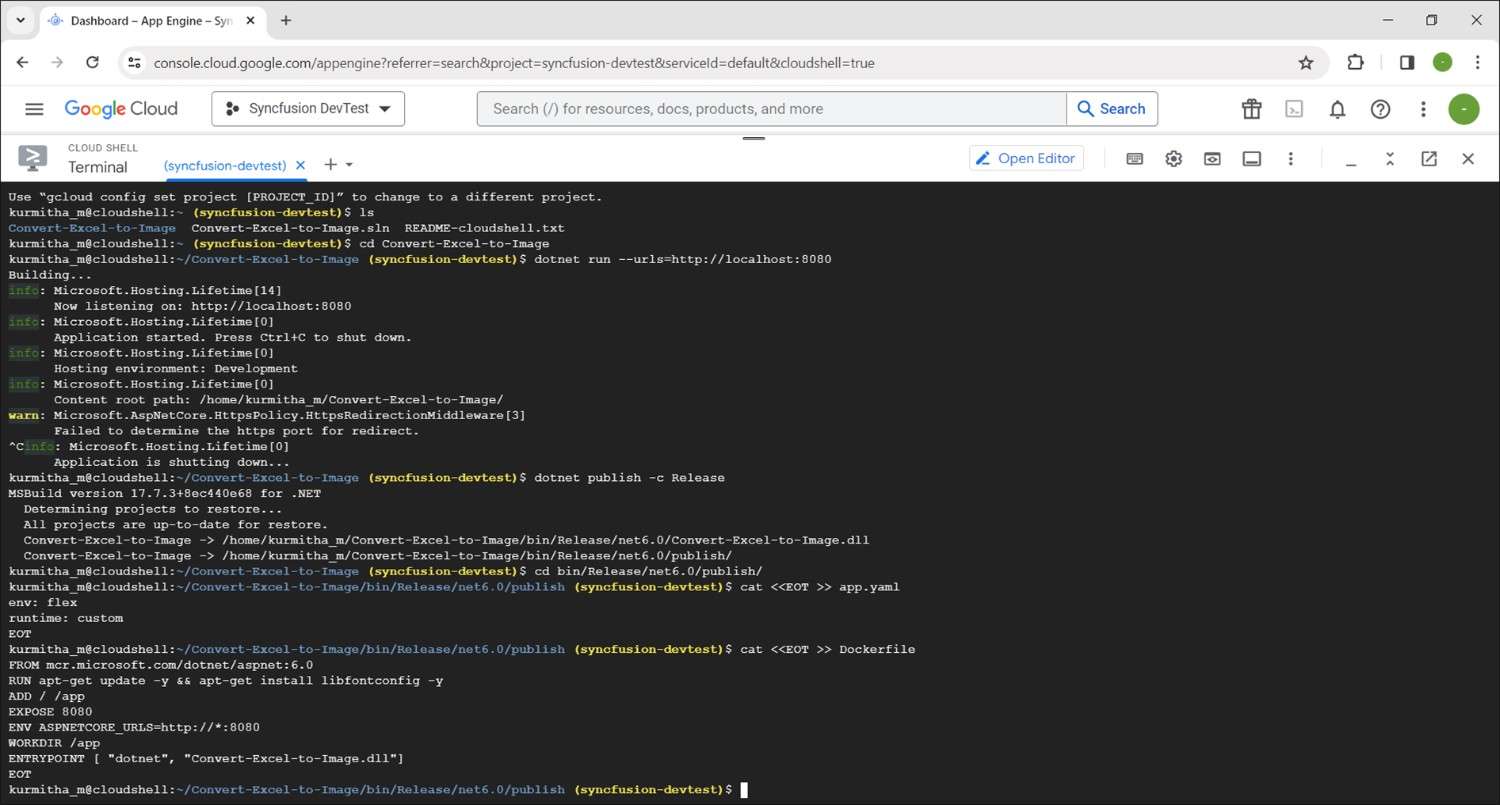Focus the resource search field
Image resolution: width=1500 pixels, height=805 pixels.
[770, 109]
